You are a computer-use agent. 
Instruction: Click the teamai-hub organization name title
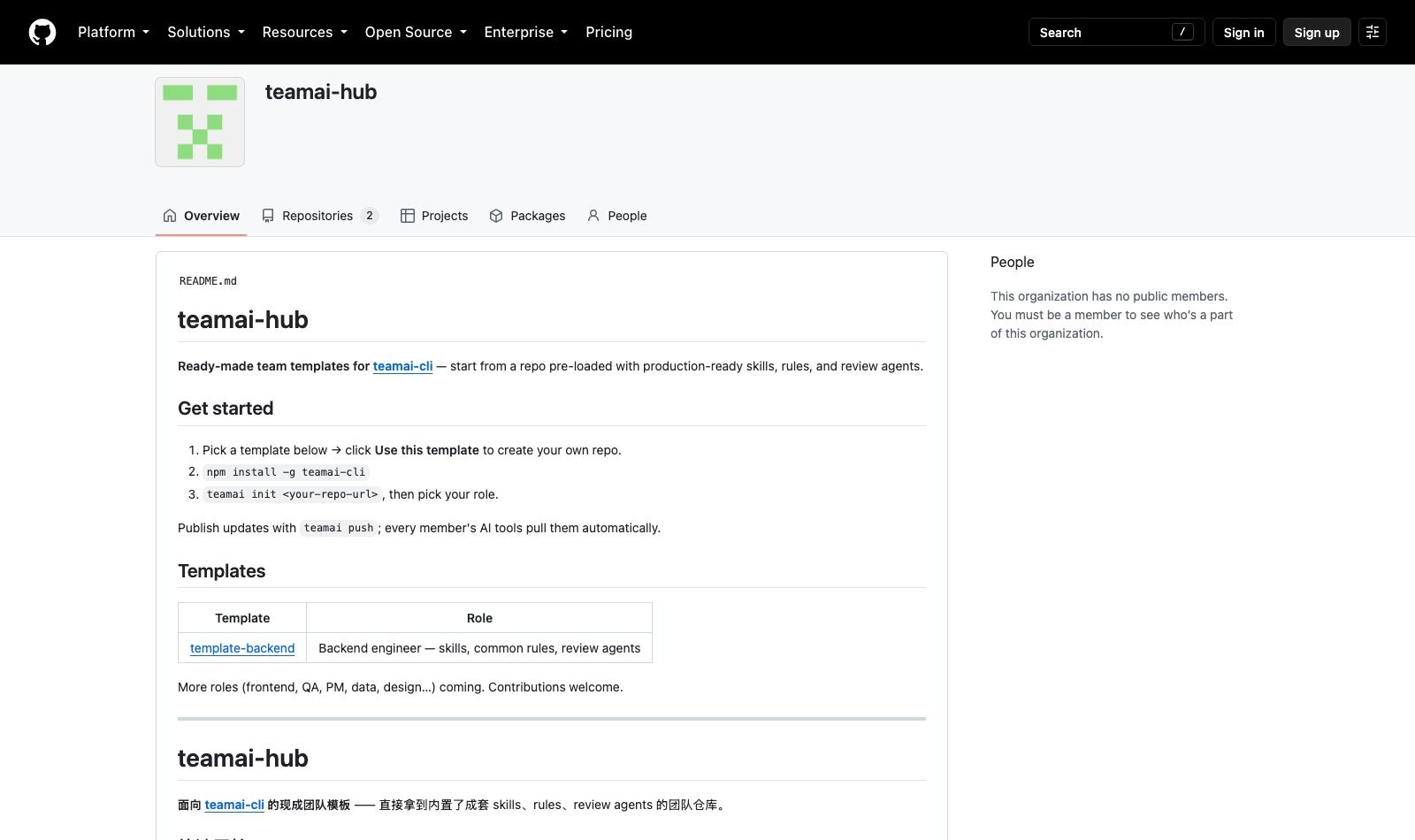coord(321,92)
